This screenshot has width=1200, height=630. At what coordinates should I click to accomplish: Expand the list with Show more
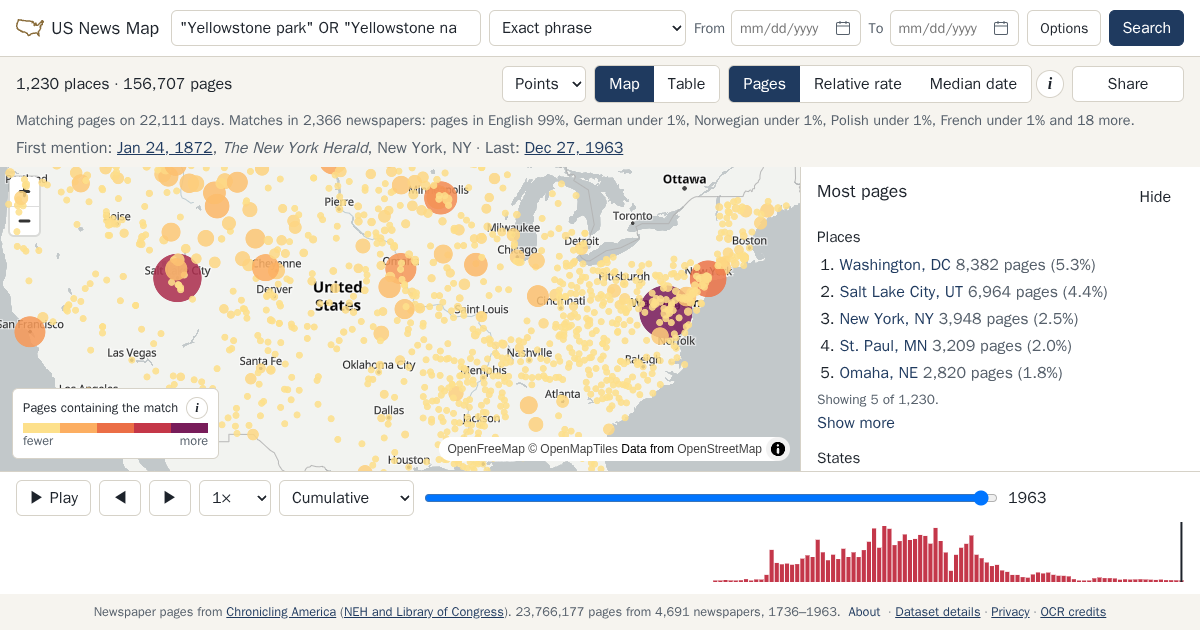click(x=856, y=423)
